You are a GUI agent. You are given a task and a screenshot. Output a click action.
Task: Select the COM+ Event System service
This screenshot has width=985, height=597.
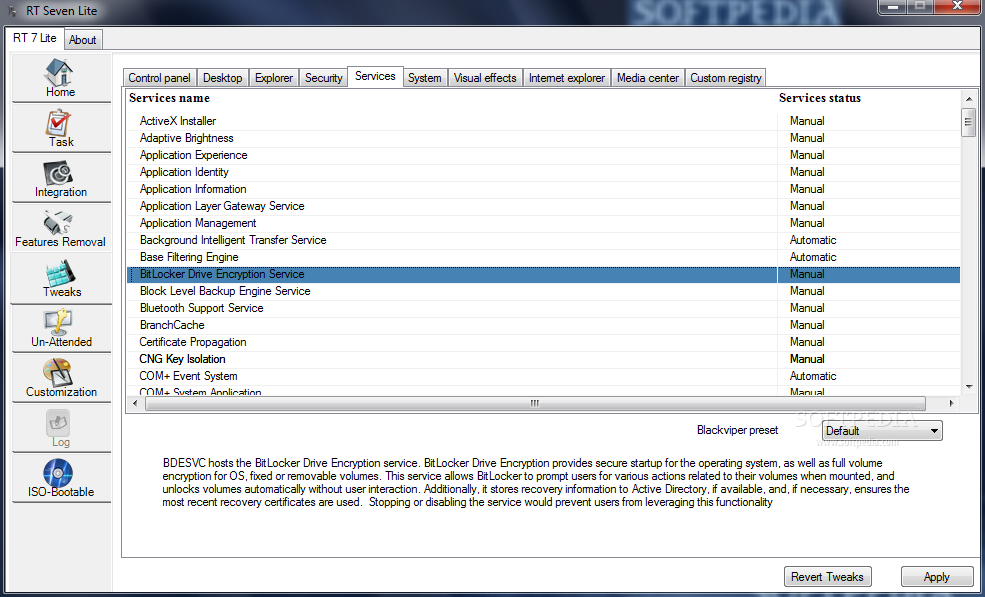[x=543, y=376]
